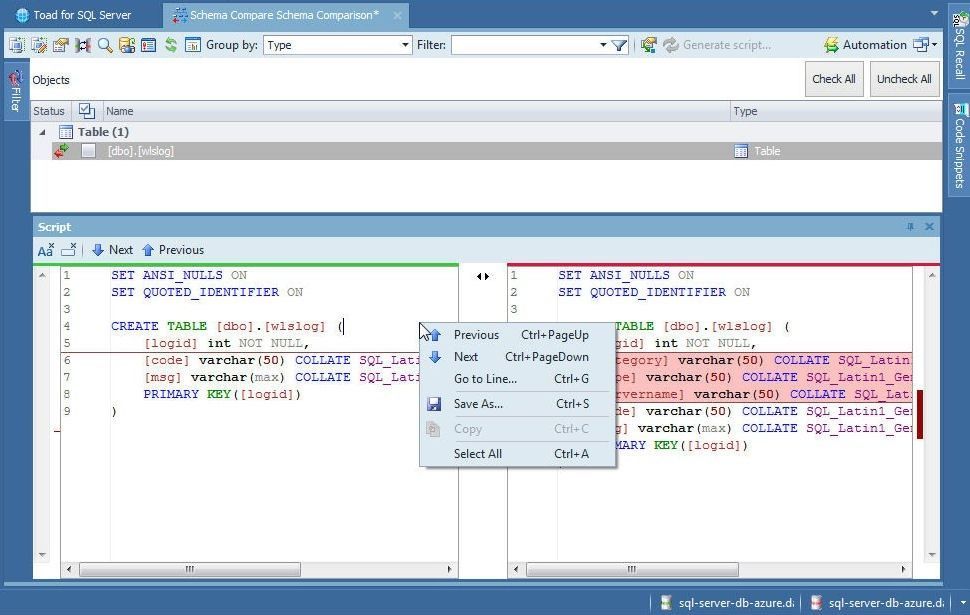Click the synchronization icon left of Generate script
The image size is (970, 615).
(x=648, y=45)
